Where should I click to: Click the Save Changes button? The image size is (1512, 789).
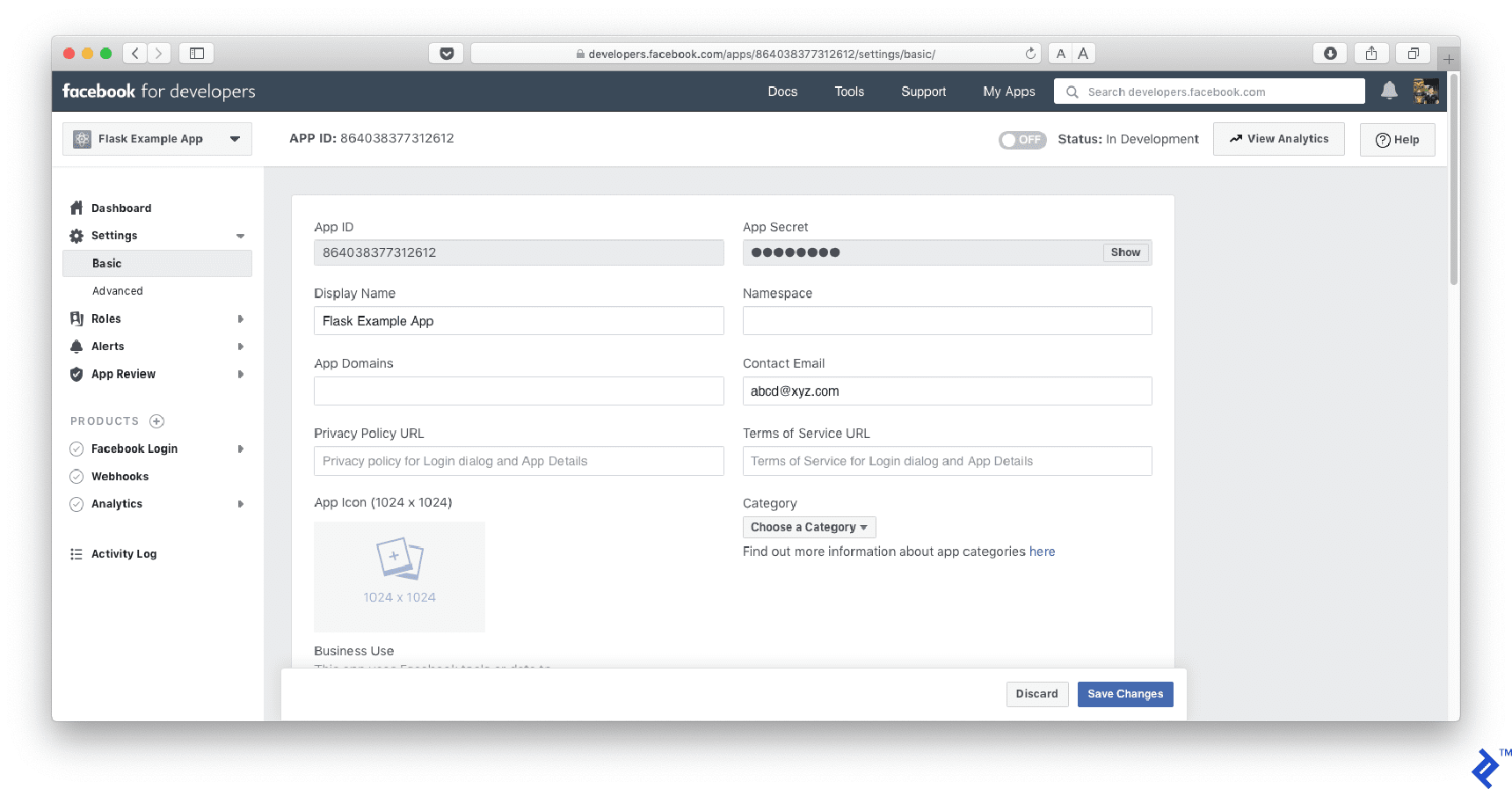click(1124, 694)
